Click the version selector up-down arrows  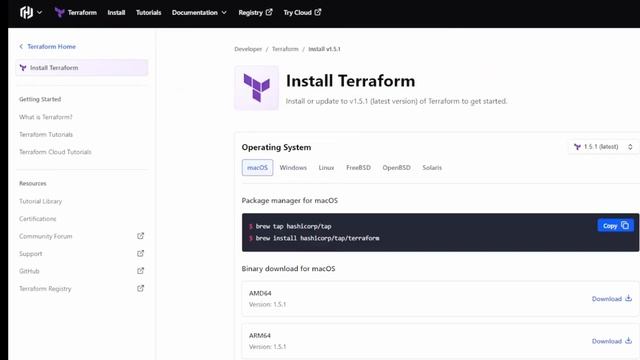630,147
